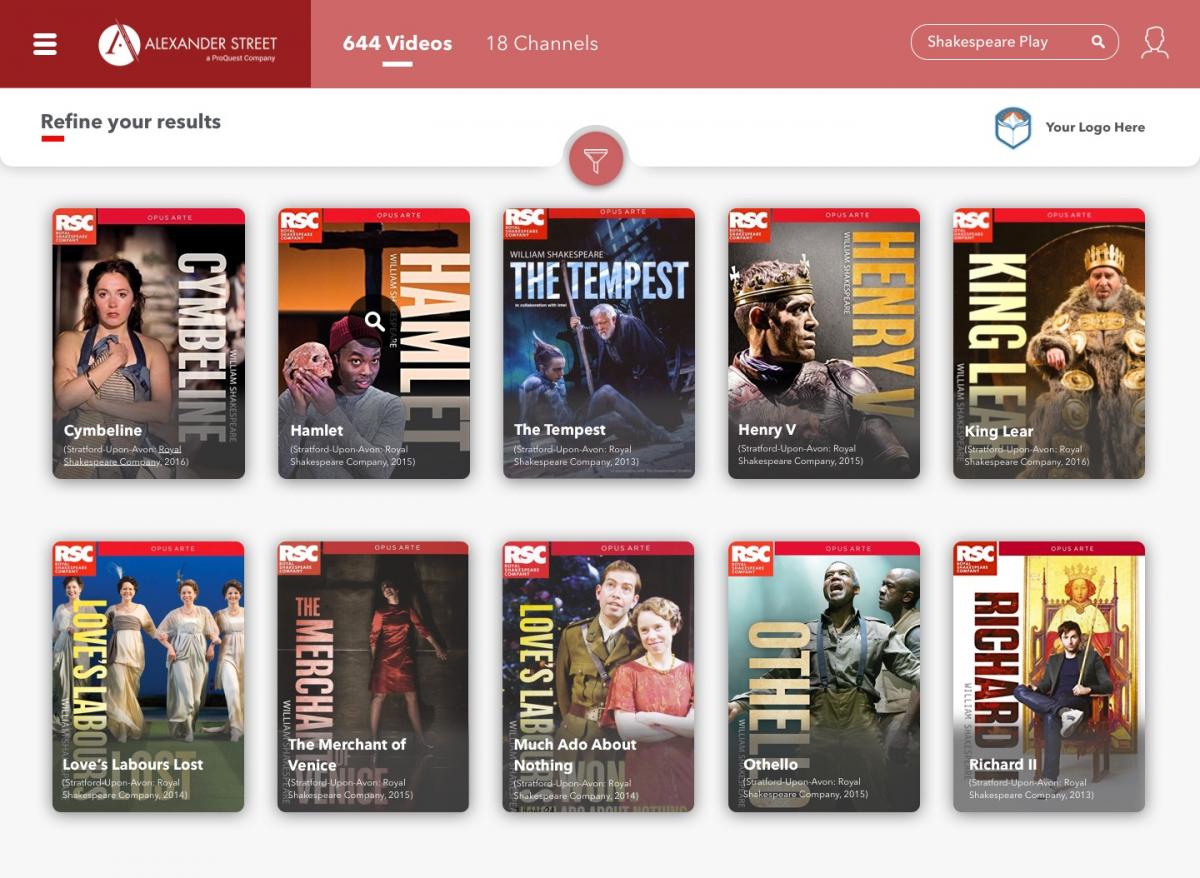
Task: Click the red funnel filter button
Action: (x=596, y=159)
